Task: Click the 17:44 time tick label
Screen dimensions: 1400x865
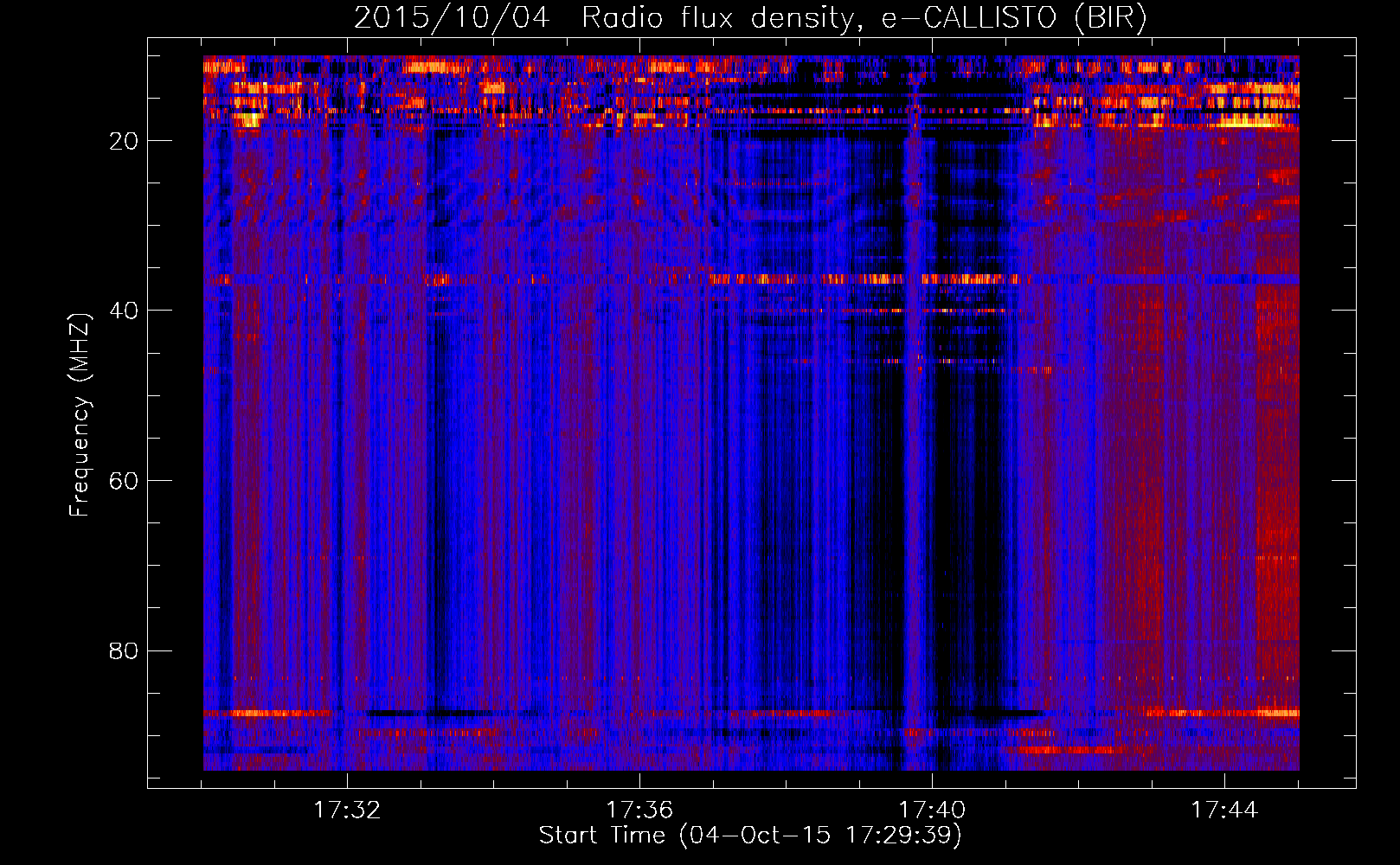Action: pos(1224,811)
